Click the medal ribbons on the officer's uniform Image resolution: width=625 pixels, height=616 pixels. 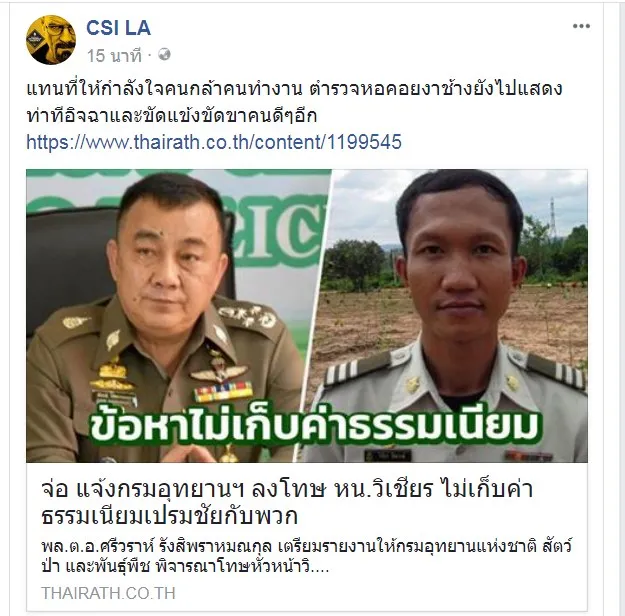(x=223, y=391)
